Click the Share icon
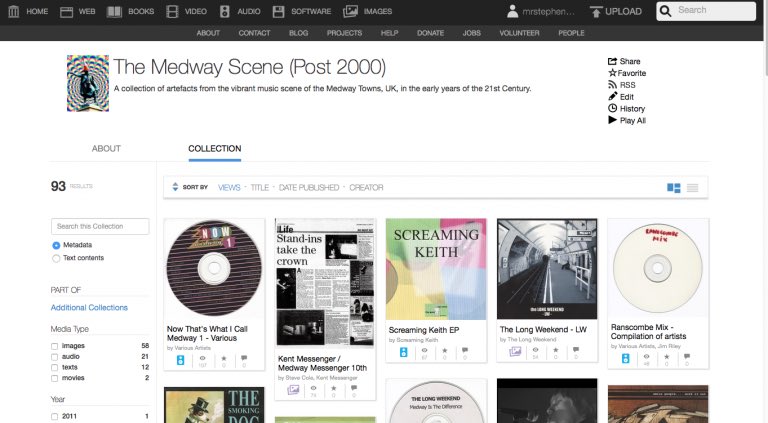The width and height of the screenshot is (768, 423). point(612,61)
